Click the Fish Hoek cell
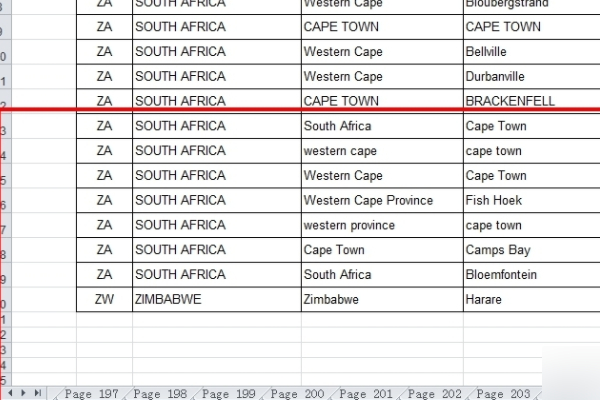Viewport: 600px width, 400px height. (530, 200)
